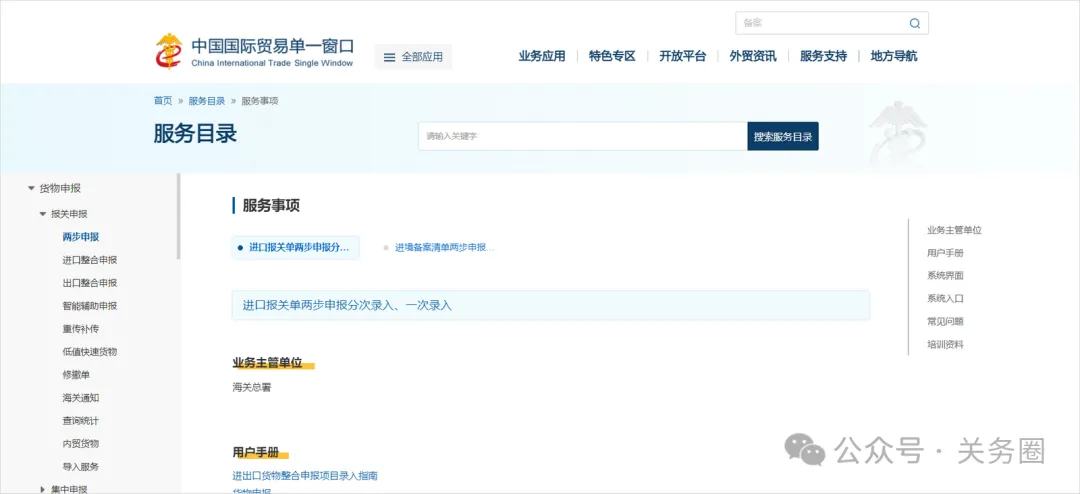Screen dimensions: 1080x494
Task: Click the keyword input field 请输入关键字
Action: [582, 136]
